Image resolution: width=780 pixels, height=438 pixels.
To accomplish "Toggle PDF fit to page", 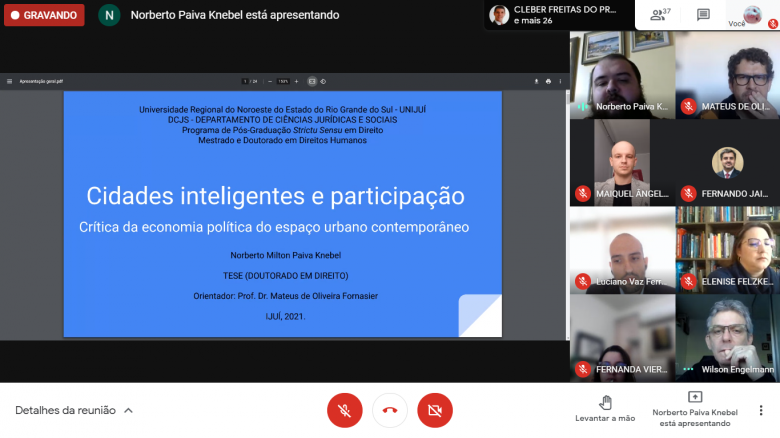I will tap(312, 81).
